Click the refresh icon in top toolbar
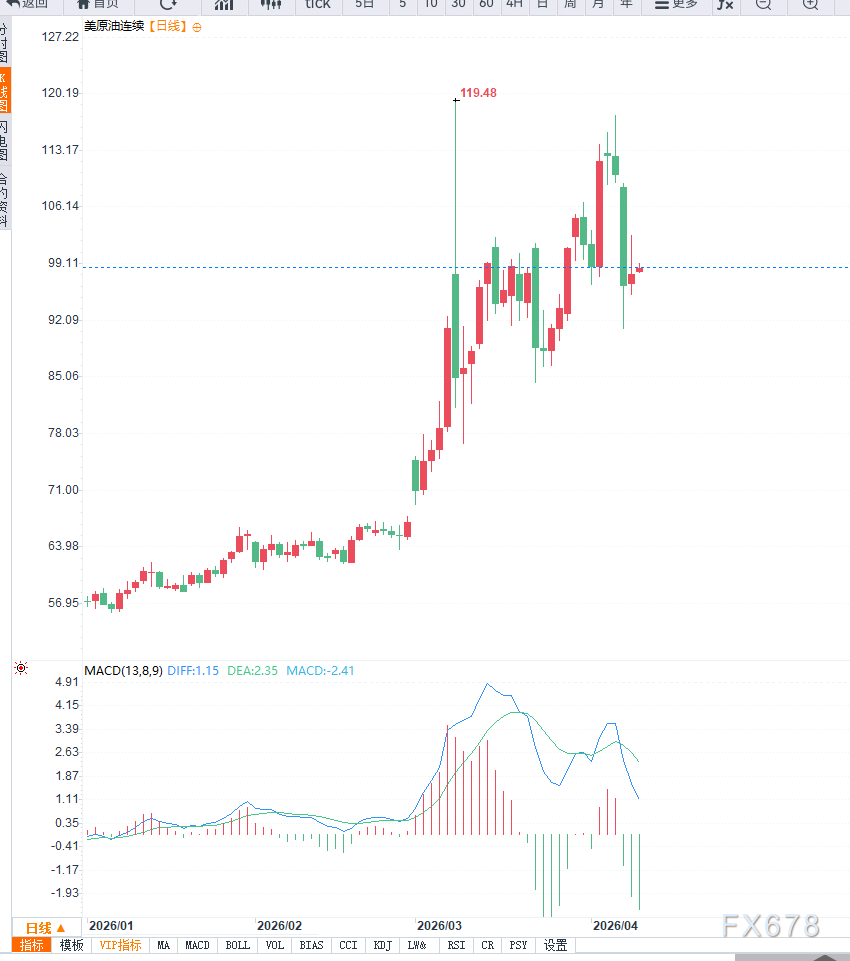850x961 pixels. coord(168,4)
